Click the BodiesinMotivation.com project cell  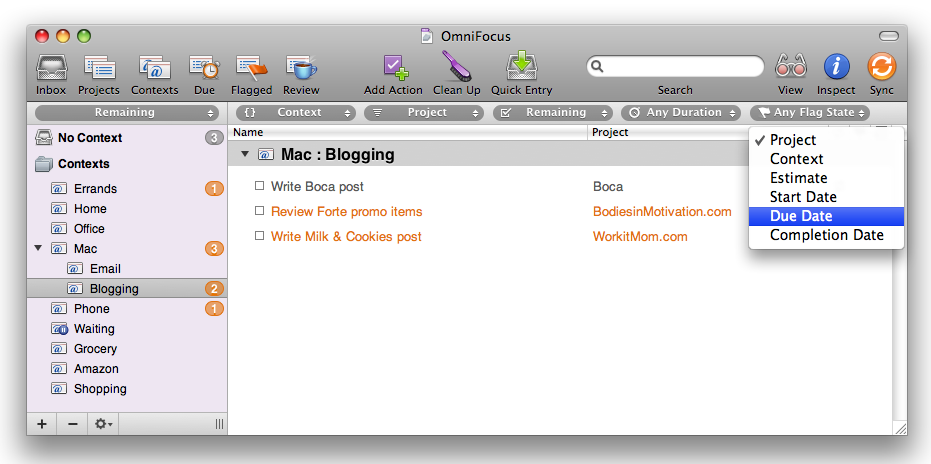point(662,212)
